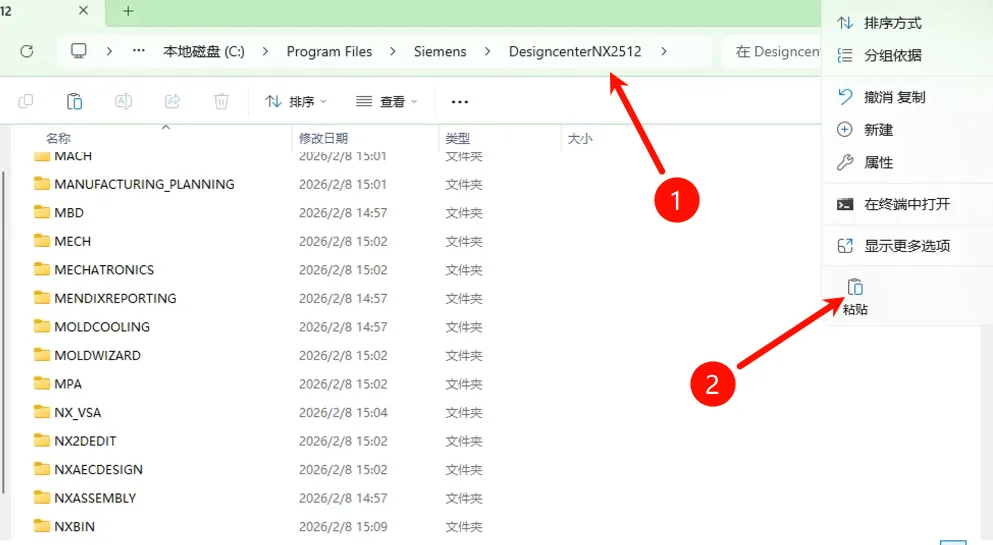Screen dimensions: 993x545
Task: Select the MBD folder icon
Action: [42, 212]
